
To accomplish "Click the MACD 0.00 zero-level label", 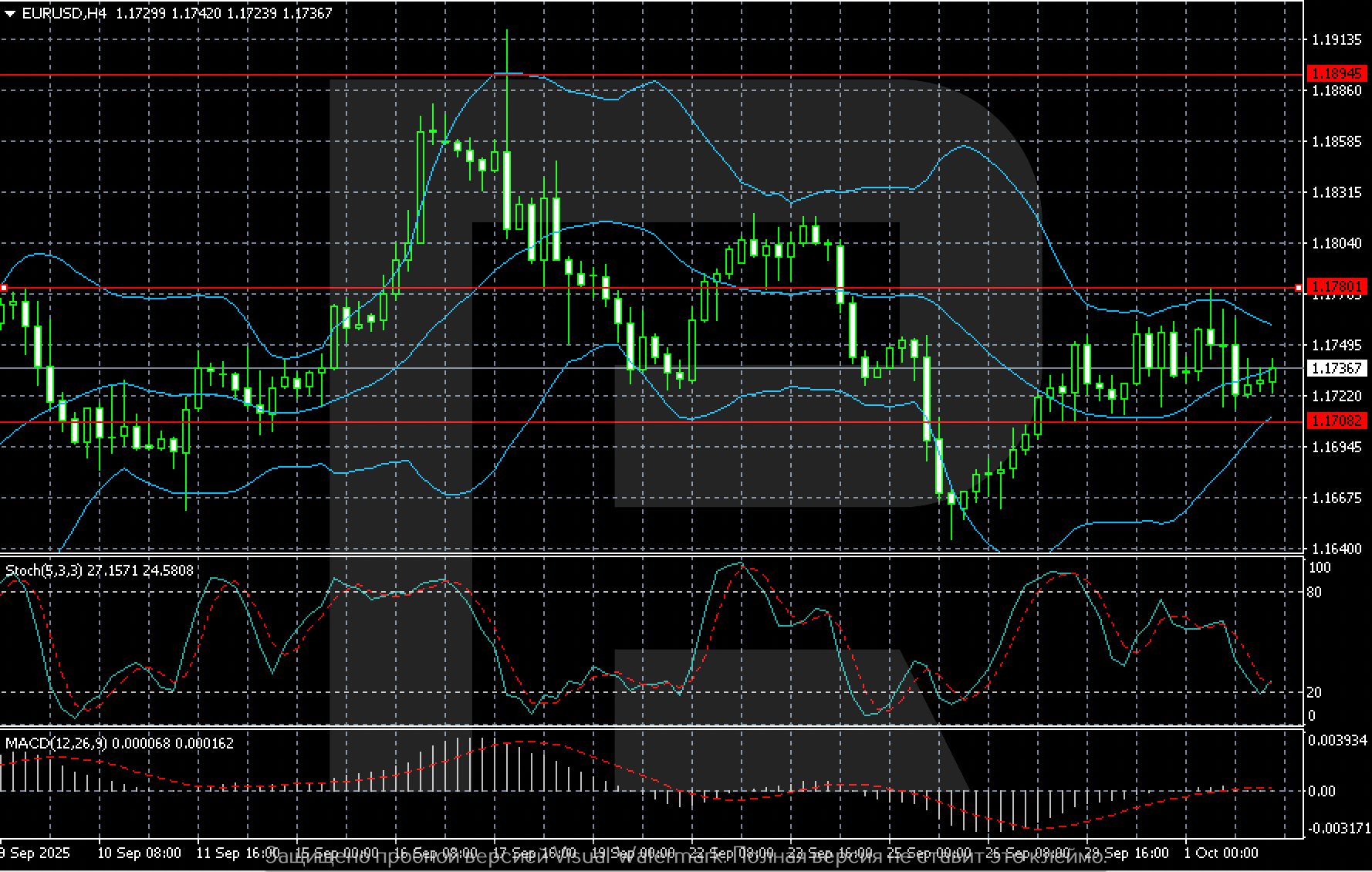I will 1322,791.
